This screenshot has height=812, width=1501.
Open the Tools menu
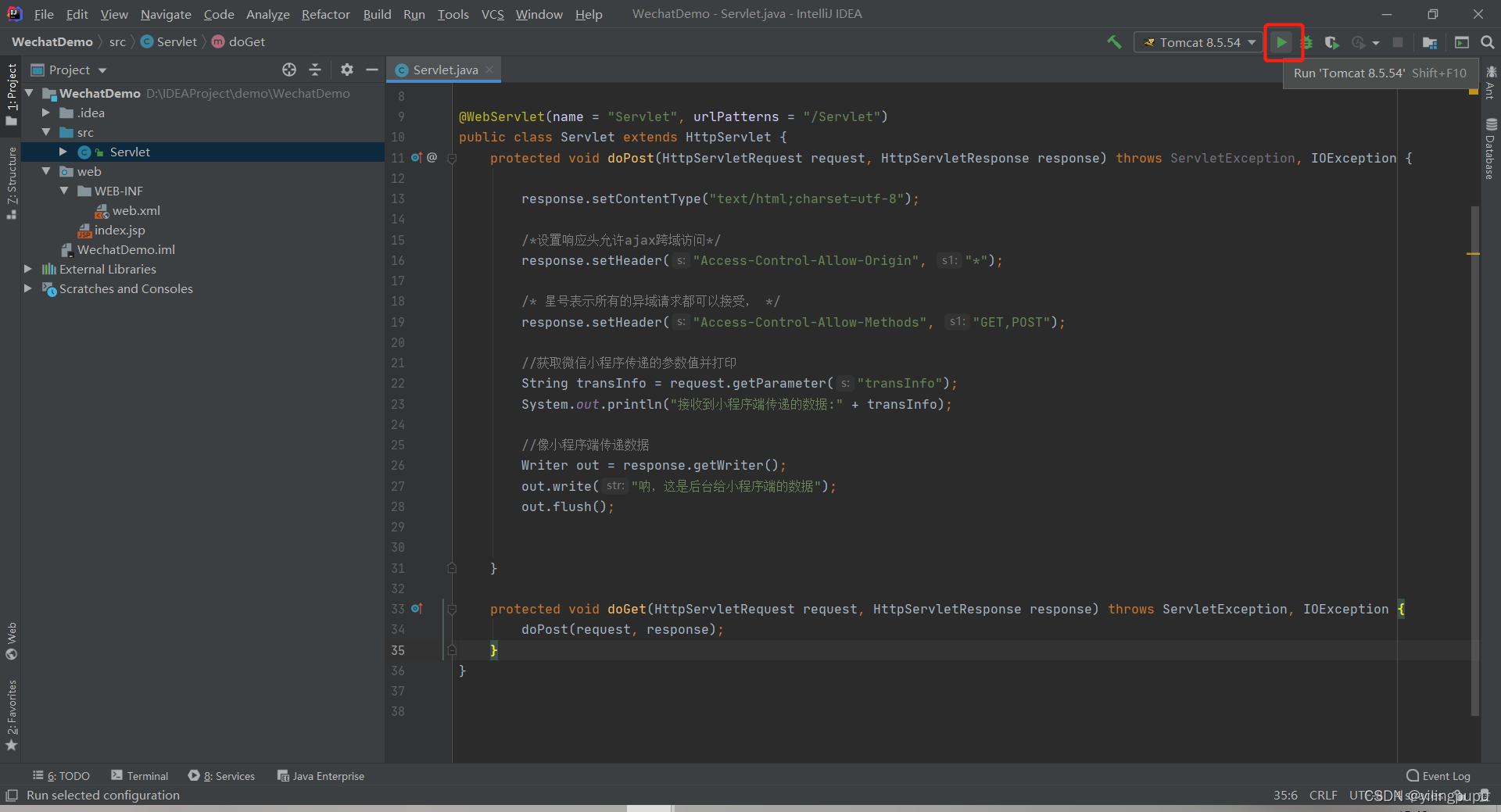coord(453,14)
